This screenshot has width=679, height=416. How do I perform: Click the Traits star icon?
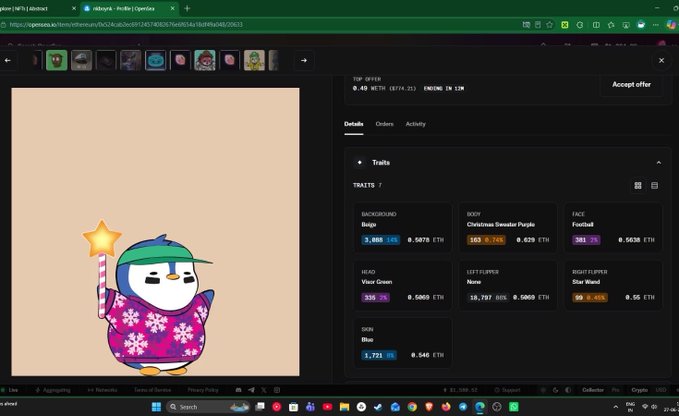click(x=359, y=162)
